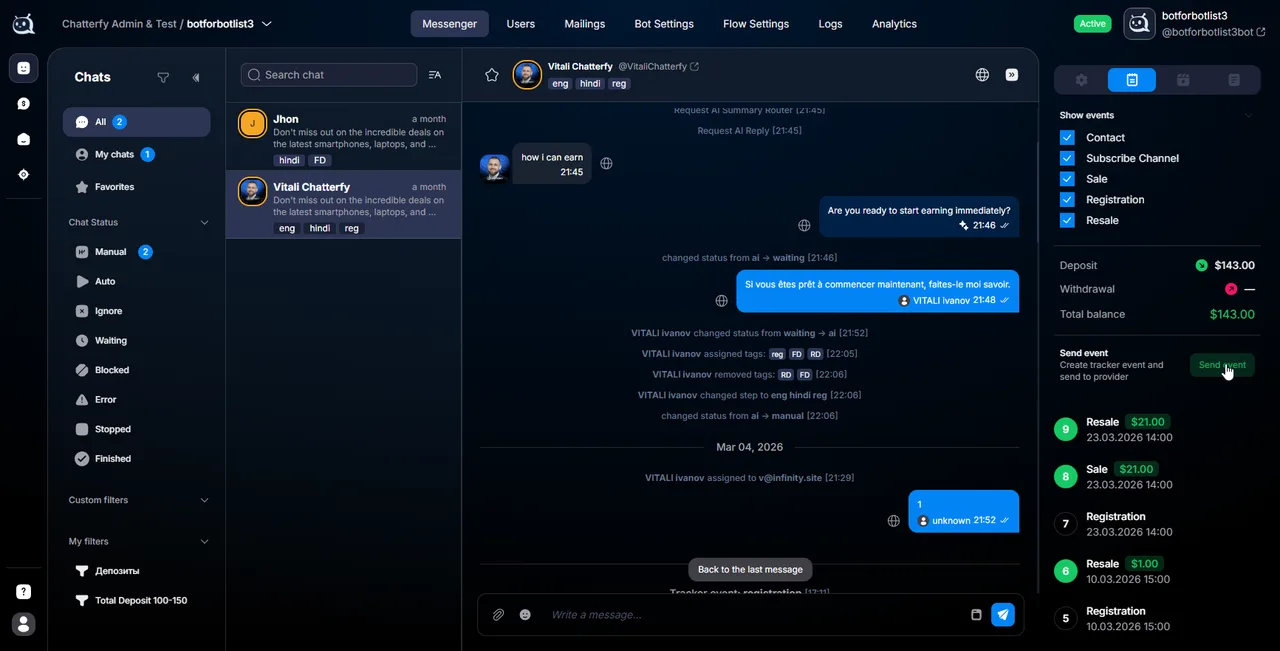1280x651 pixels.
Task: Open the filter funnel icon beside Chats
Action: [163, 77]
